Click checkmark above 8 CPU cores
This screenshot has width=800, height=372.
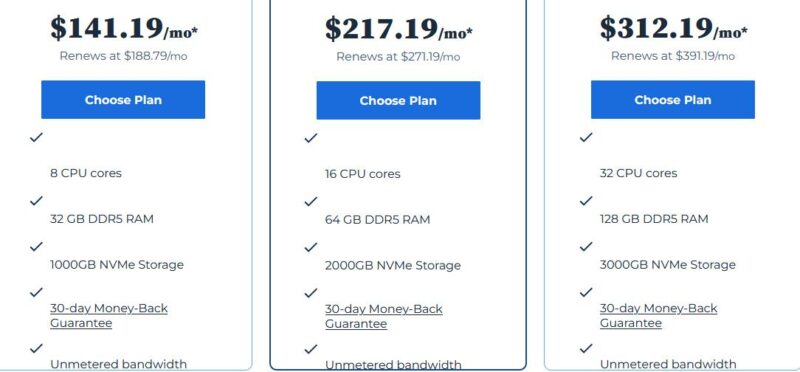36,137
